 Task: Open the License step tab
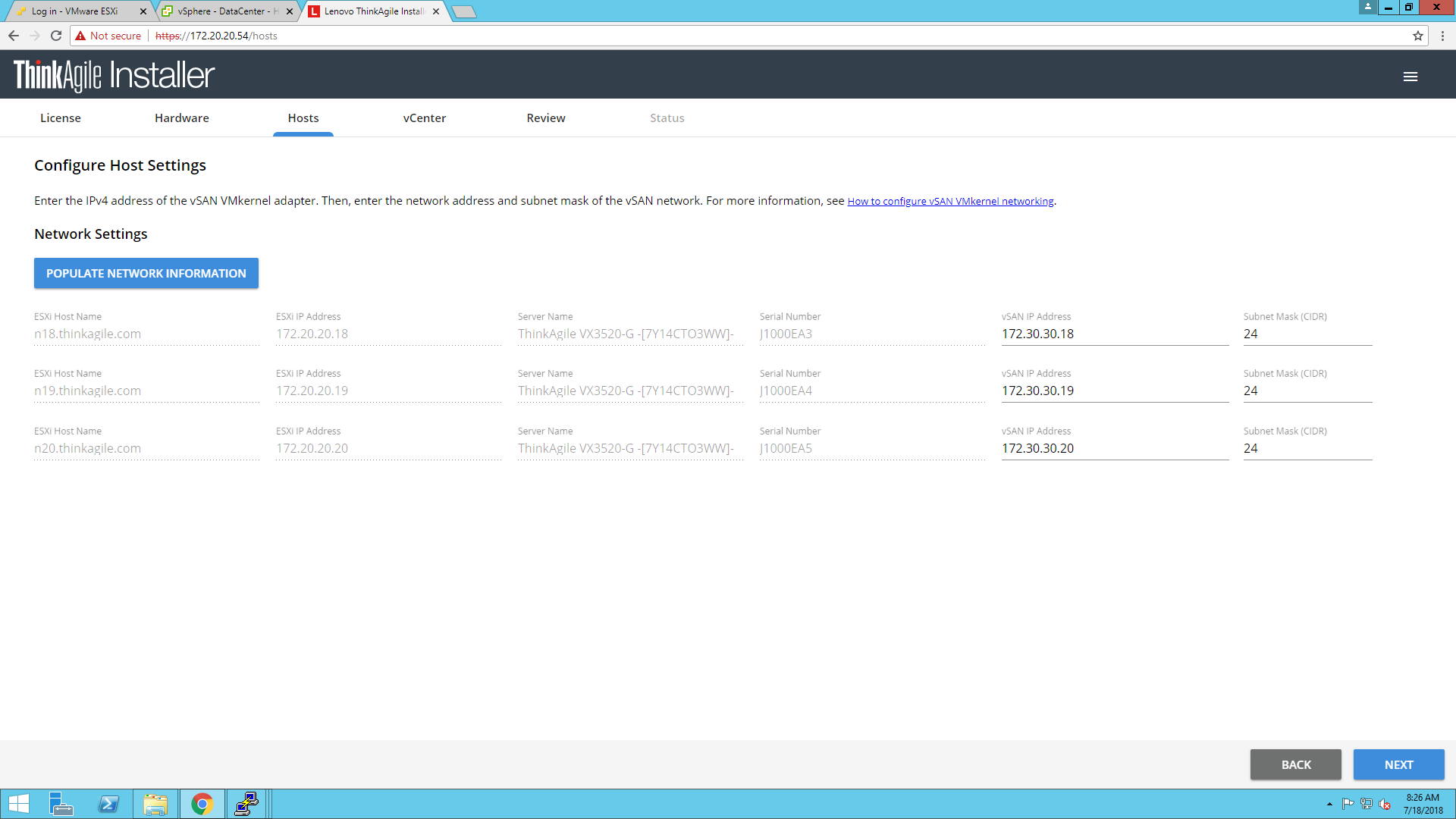tap(60, 118)
